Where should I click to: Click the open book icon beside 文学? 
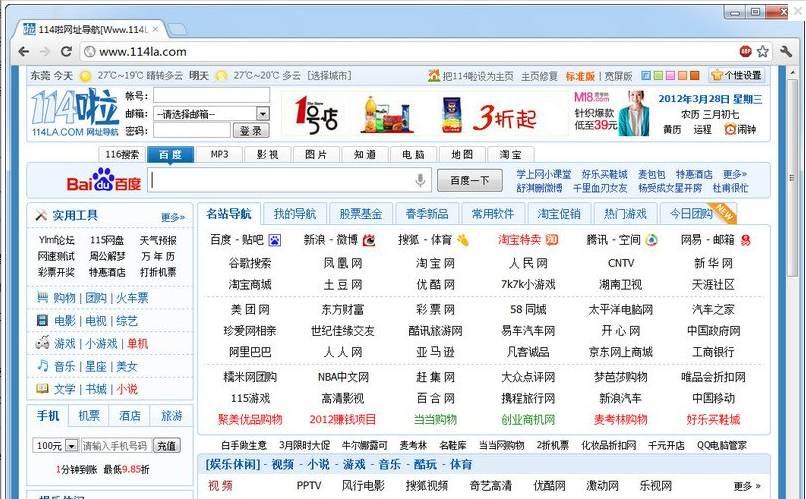tap(42, 389)
